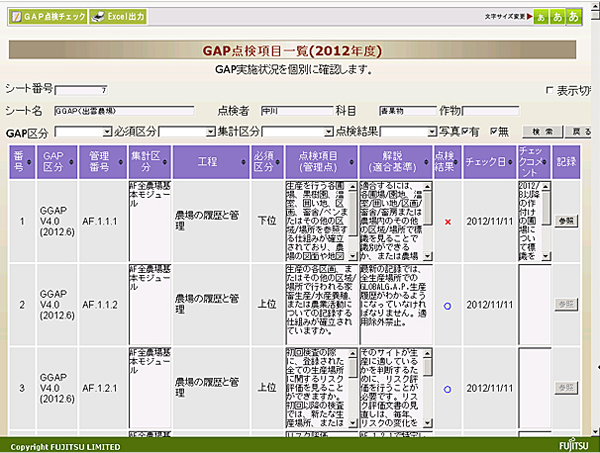Click 下位 in row 1
Screen dimensions: 600x453
(x=267, y=221)
